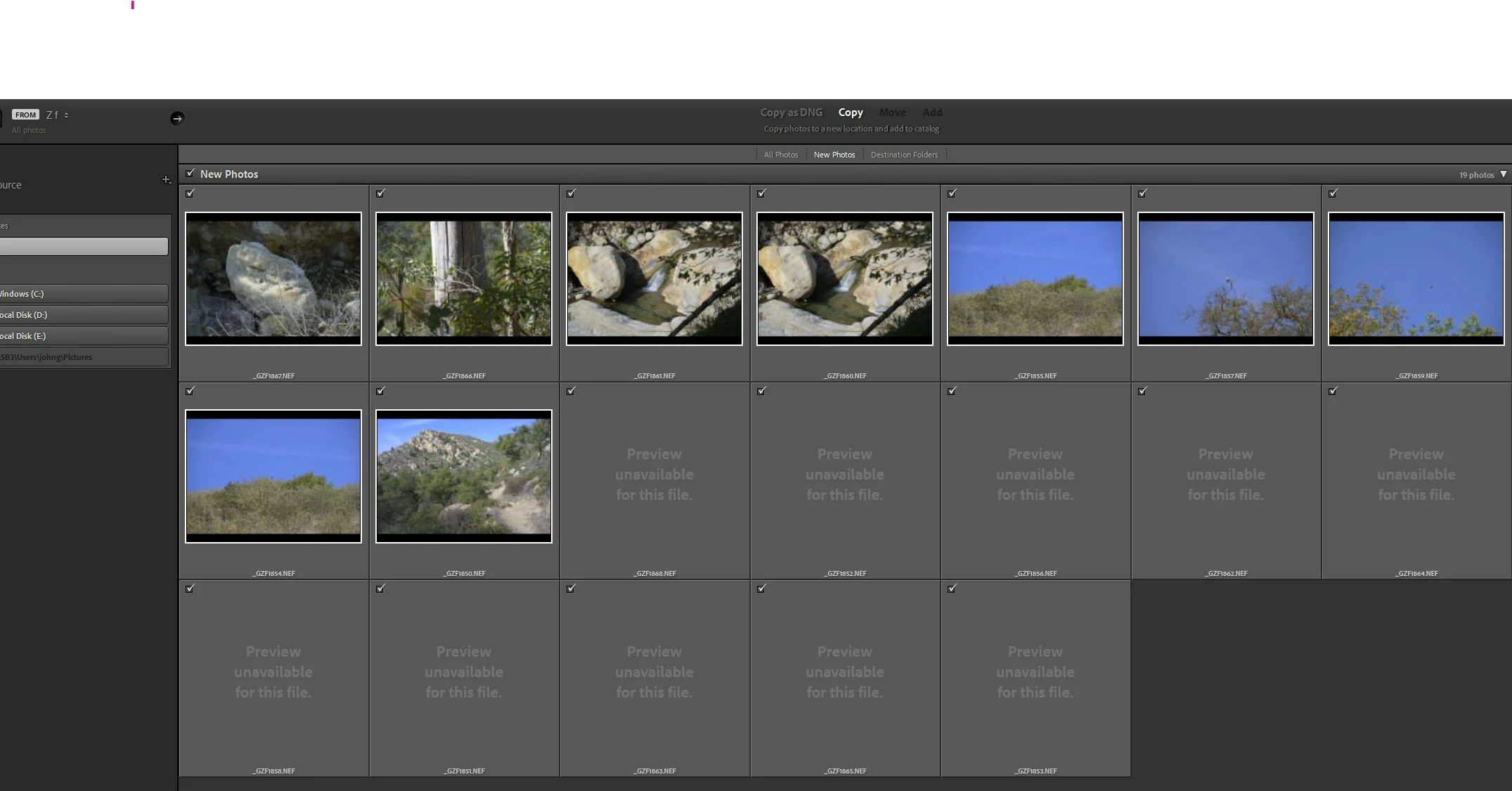
Task: Choose the Add import mode
Action: coord(932,112)
